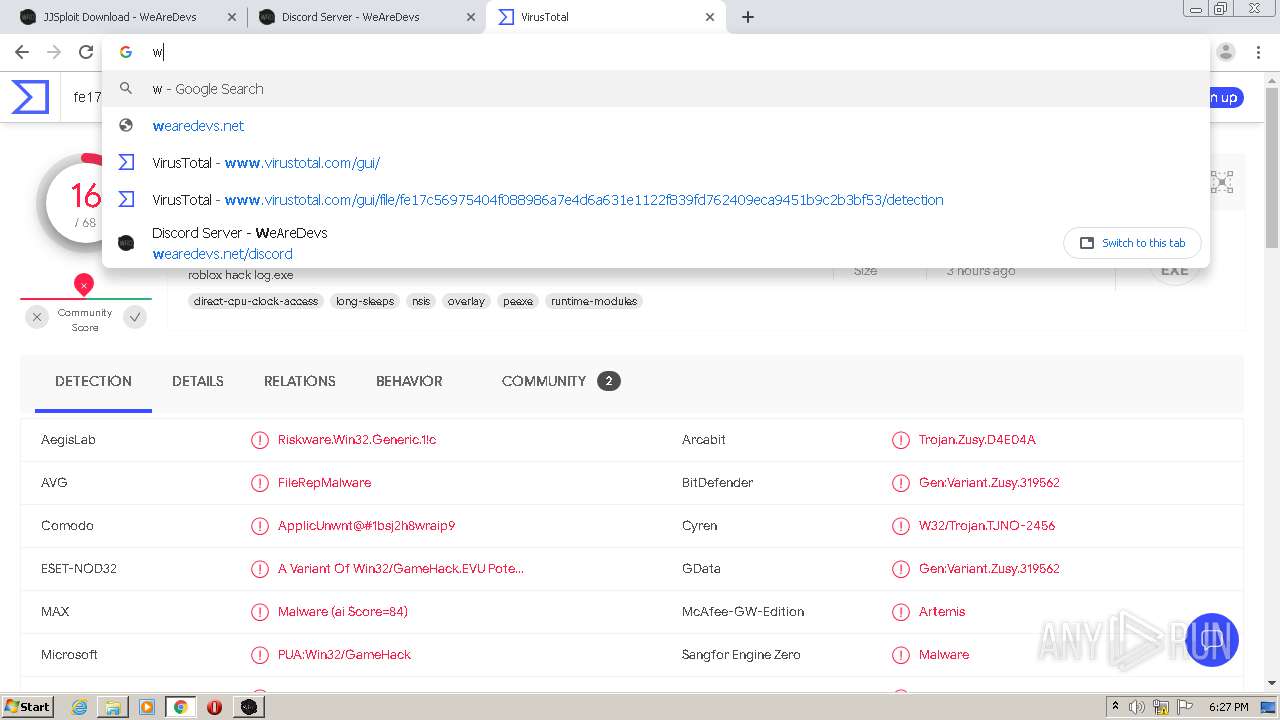Viewport: 1280px width, 720px height.
Task: Open the DETECTION tab
Action: pyautogui.click(x=93, y=381)
